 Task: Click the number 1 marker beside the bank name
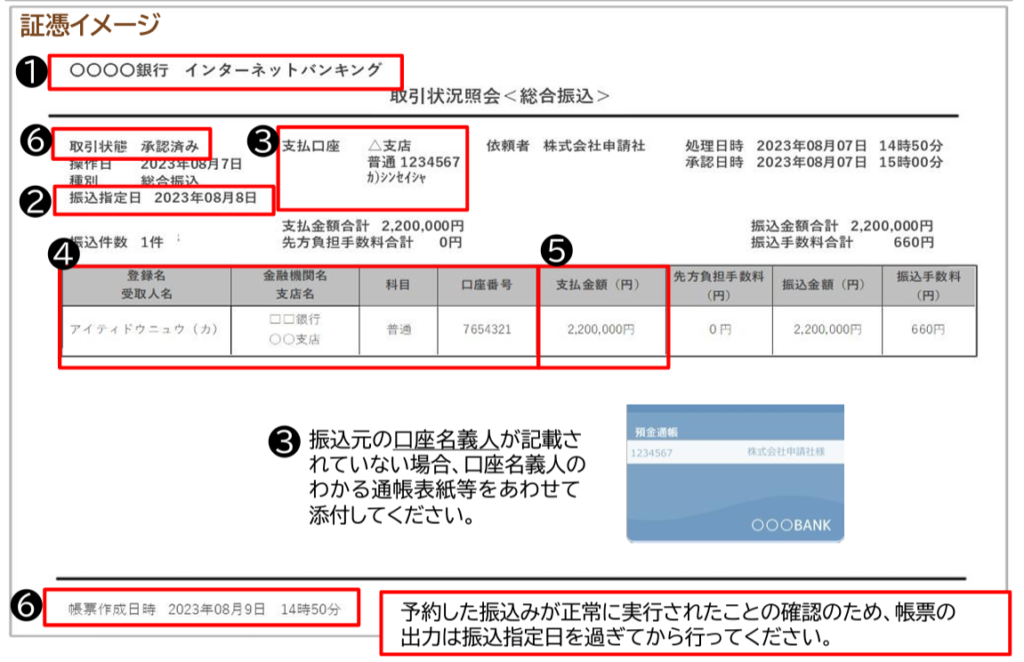[x=31, y=71]
